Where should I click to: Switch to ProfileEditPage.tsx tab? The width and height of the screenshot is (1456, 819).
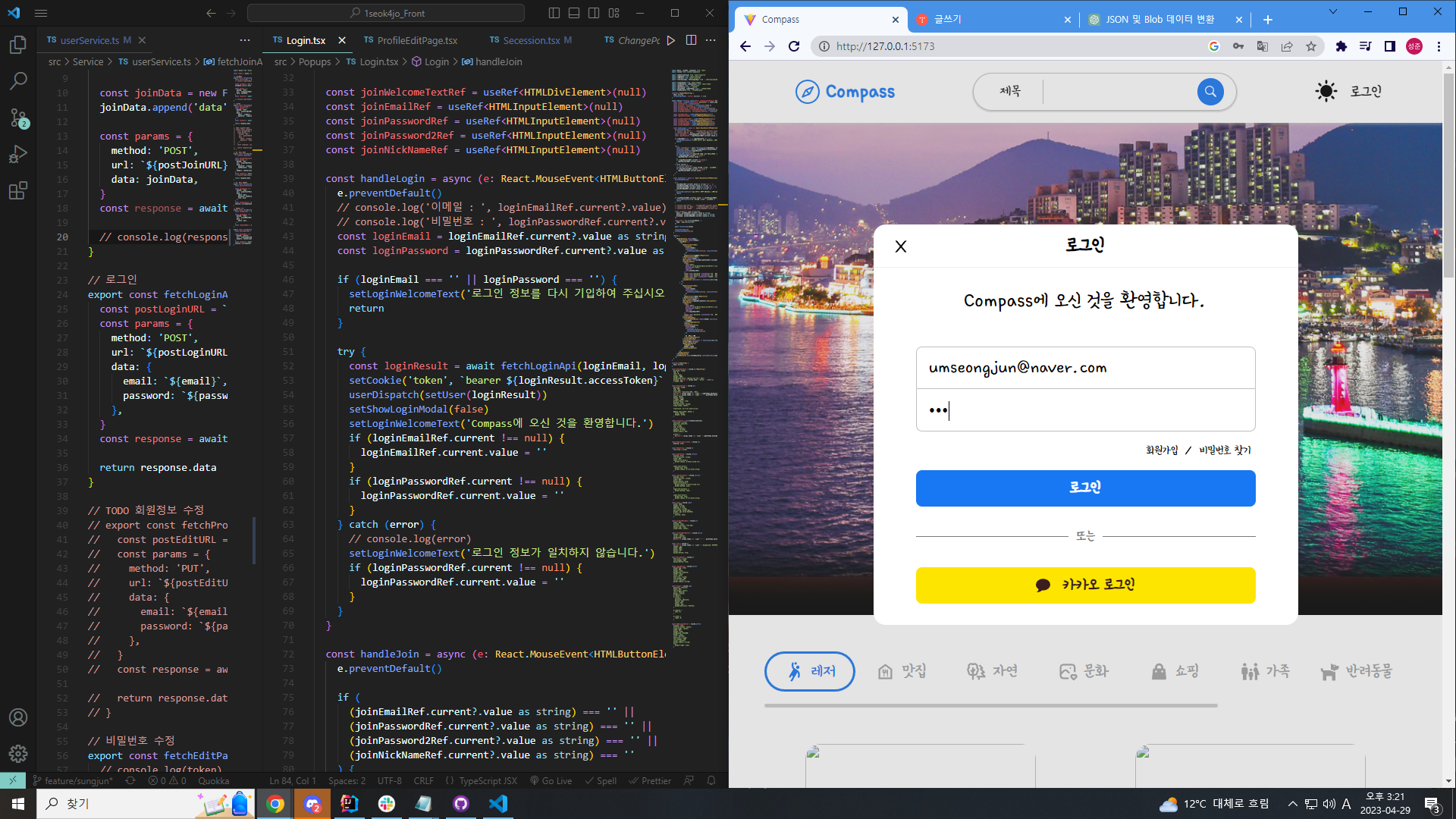[x=416, y=40]
